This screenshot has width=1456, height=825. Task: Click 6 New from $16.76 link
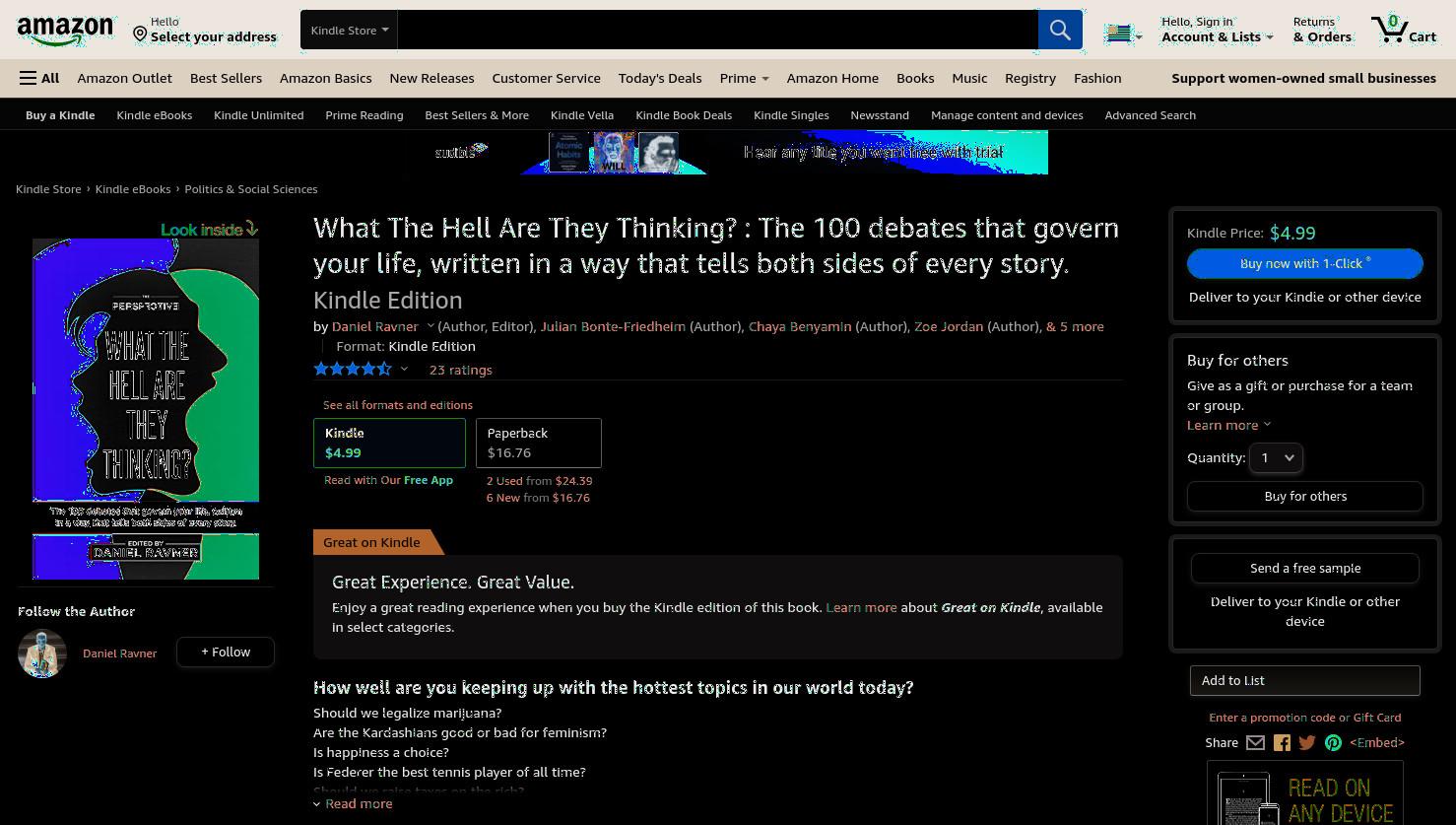click(x=538, y=498)
